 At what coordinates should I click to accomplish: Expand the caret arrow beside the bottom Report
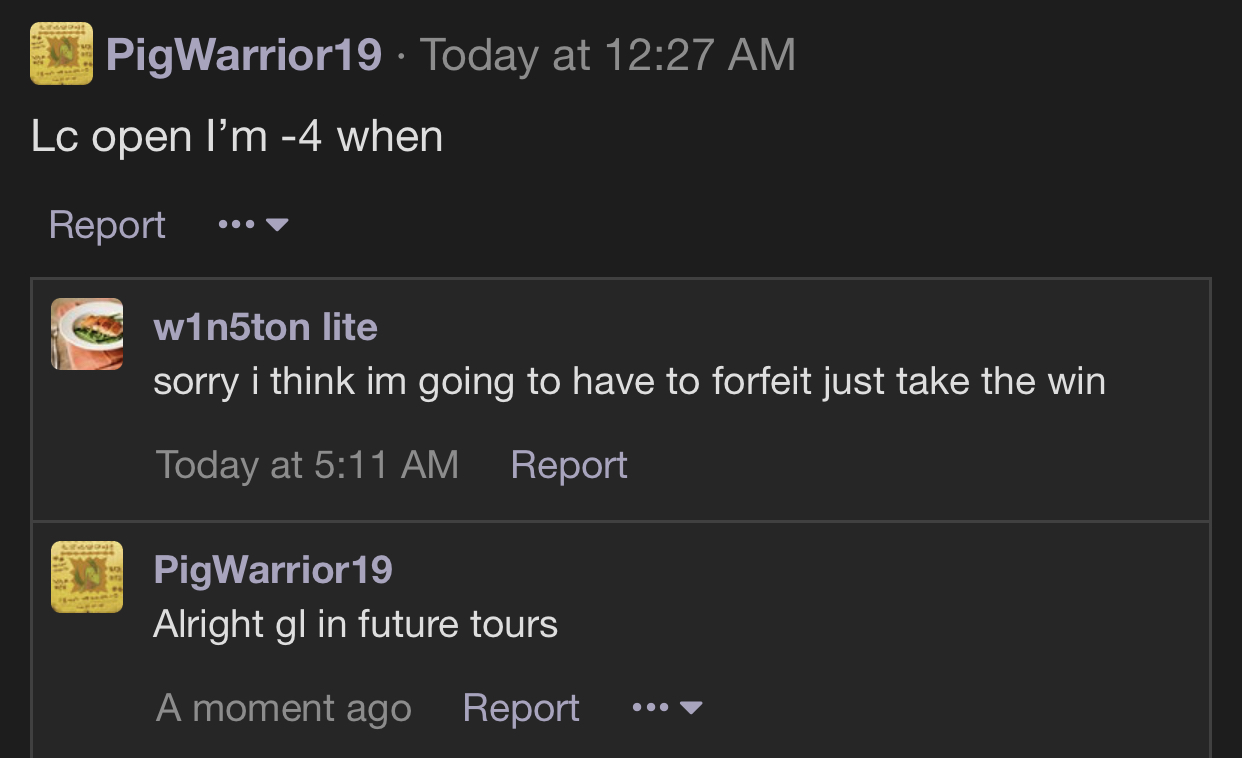pyautogui.click(x=691, y=708)
